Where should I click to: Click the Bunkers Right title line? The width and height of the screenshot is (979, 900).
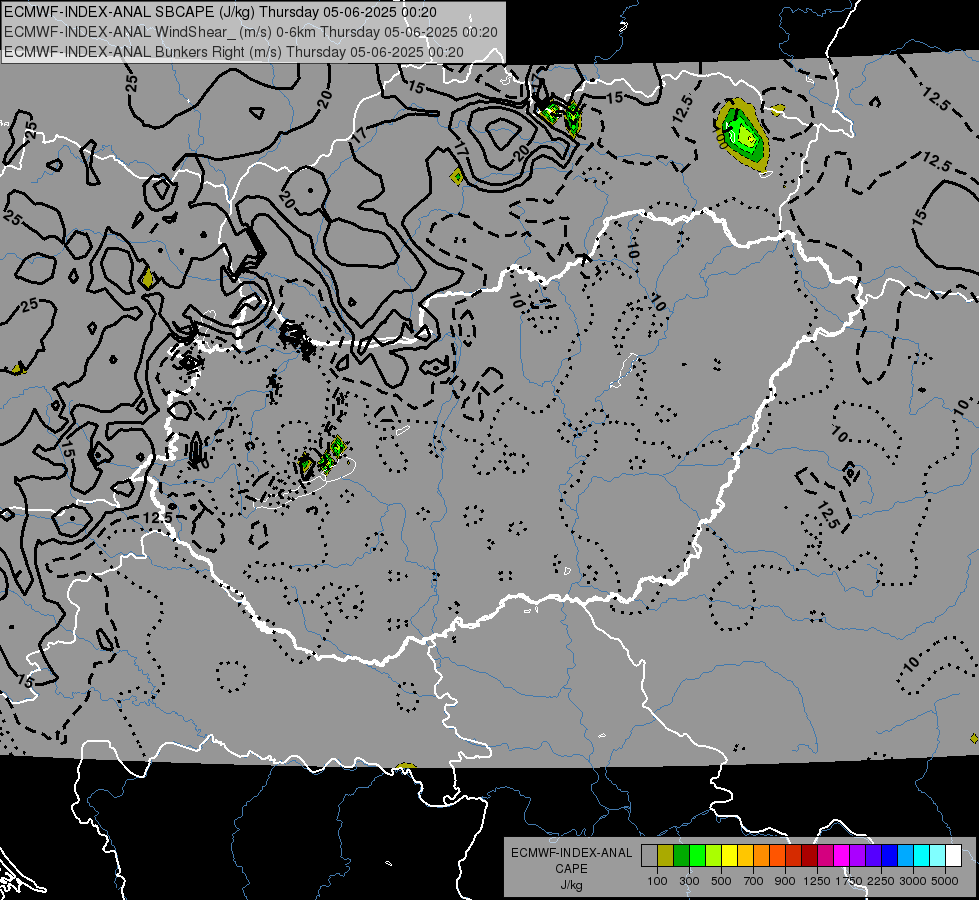234,52
